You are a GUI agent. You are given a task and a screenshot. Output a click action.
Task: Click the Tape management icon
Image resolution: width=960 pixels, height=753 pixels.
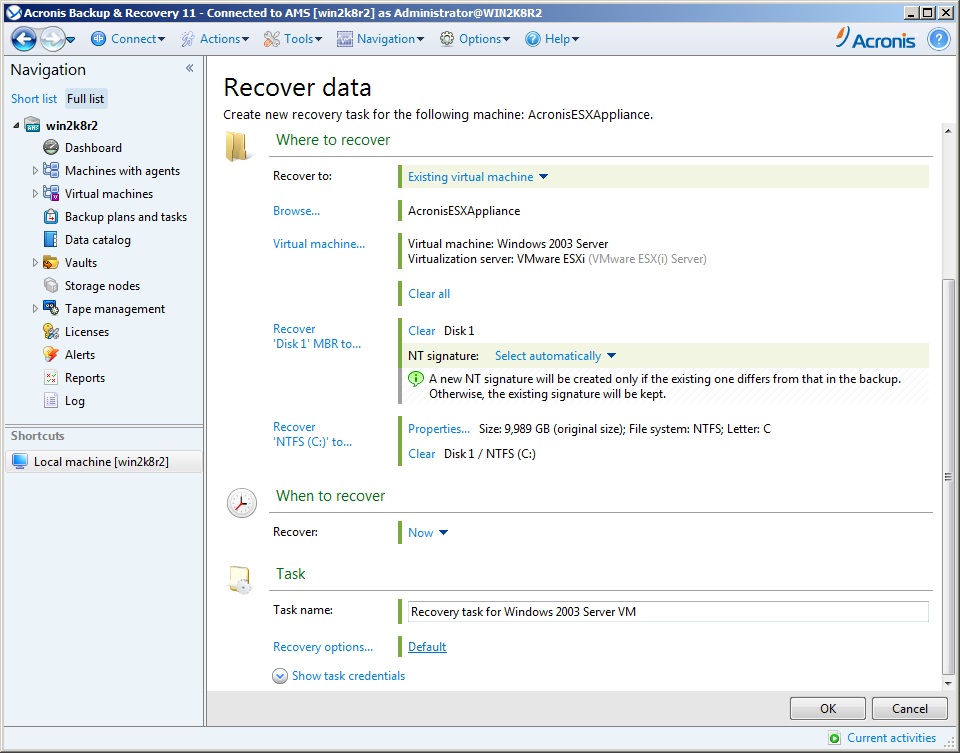coord(51,309)
